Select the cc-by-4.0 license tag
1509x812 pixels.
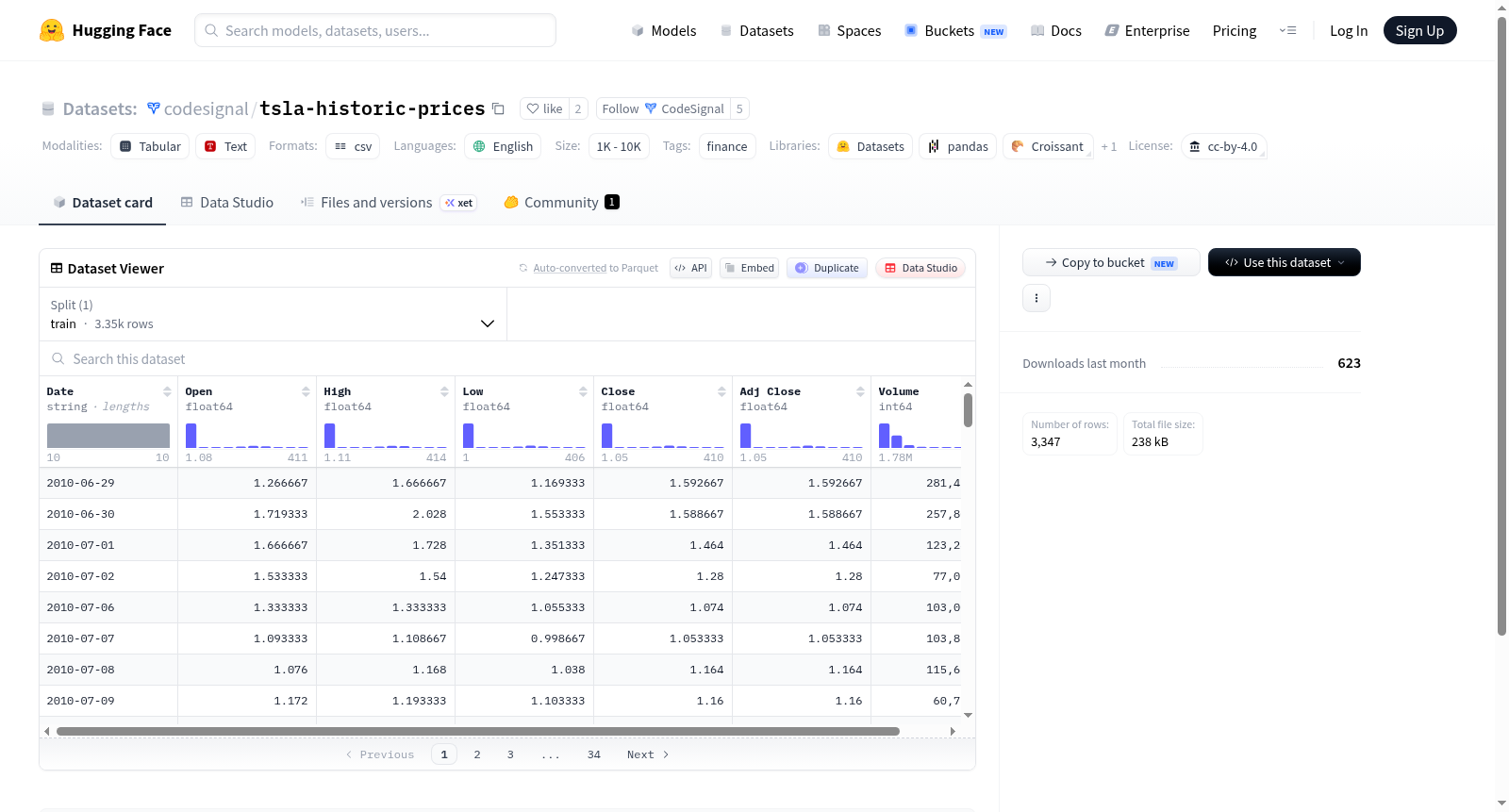point(1224,146)
